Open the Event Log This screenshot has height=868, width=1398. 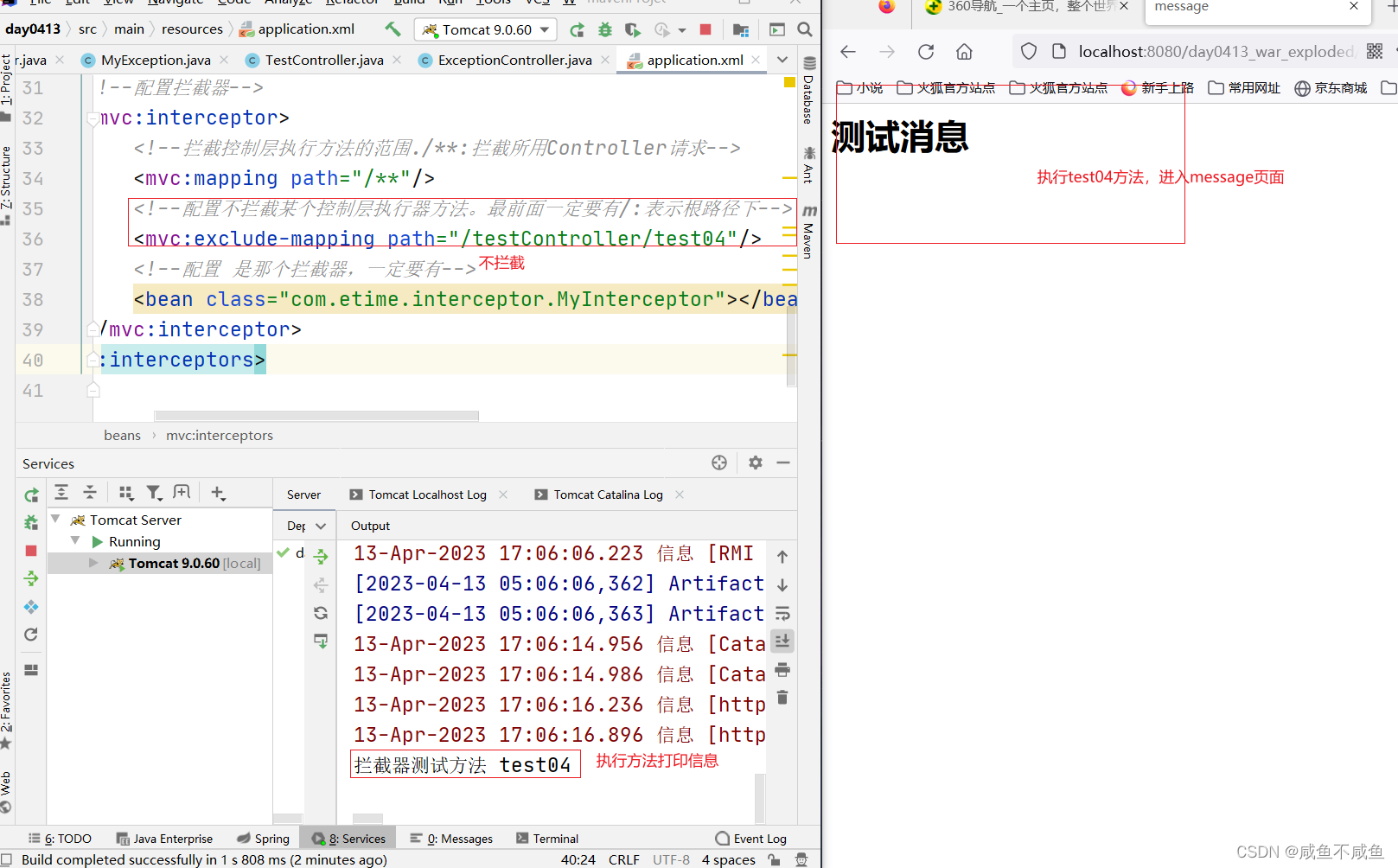tap(751, 839)
